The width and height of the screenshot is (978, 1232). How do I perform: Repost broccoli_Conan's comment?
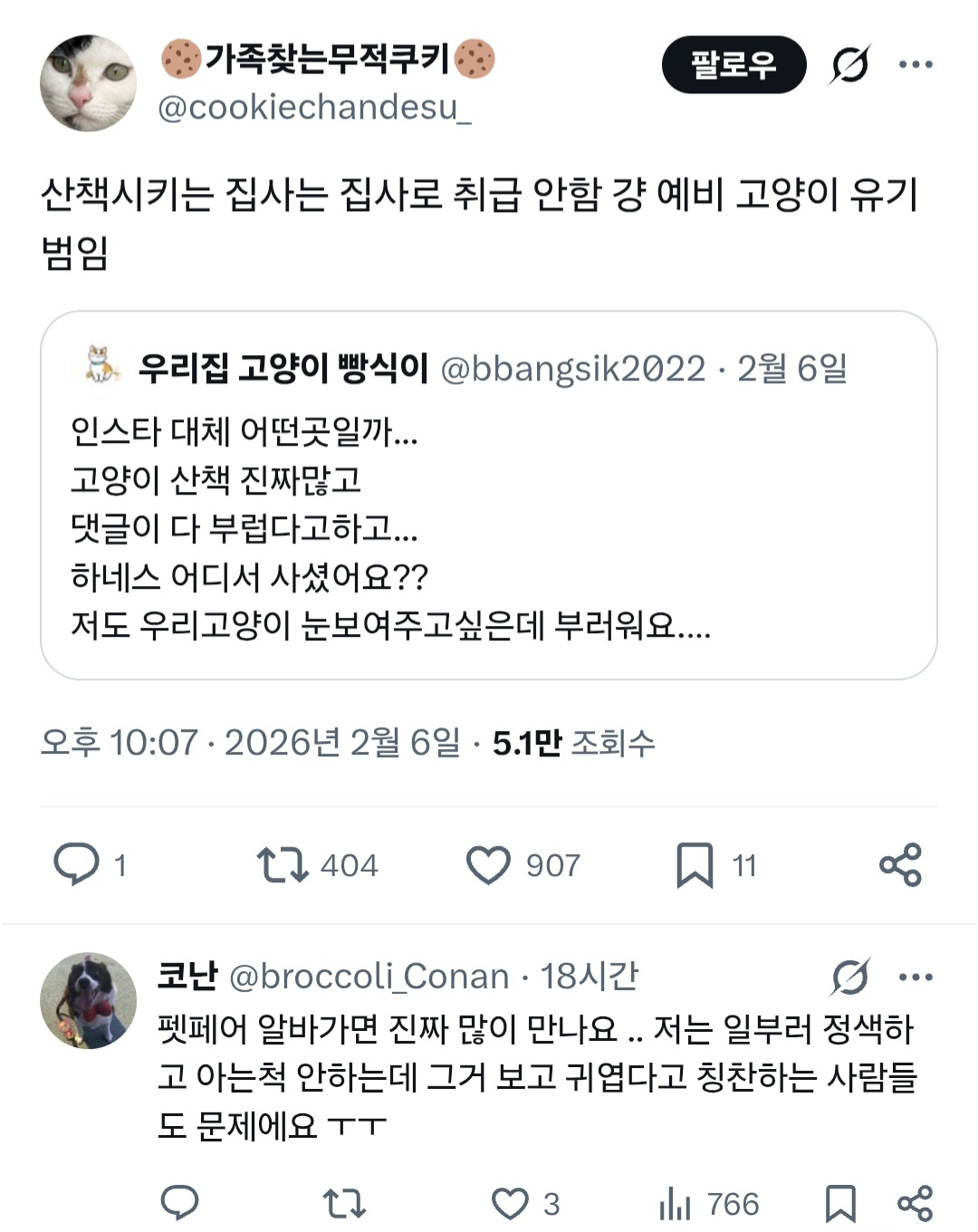(x=344, y=1203)
